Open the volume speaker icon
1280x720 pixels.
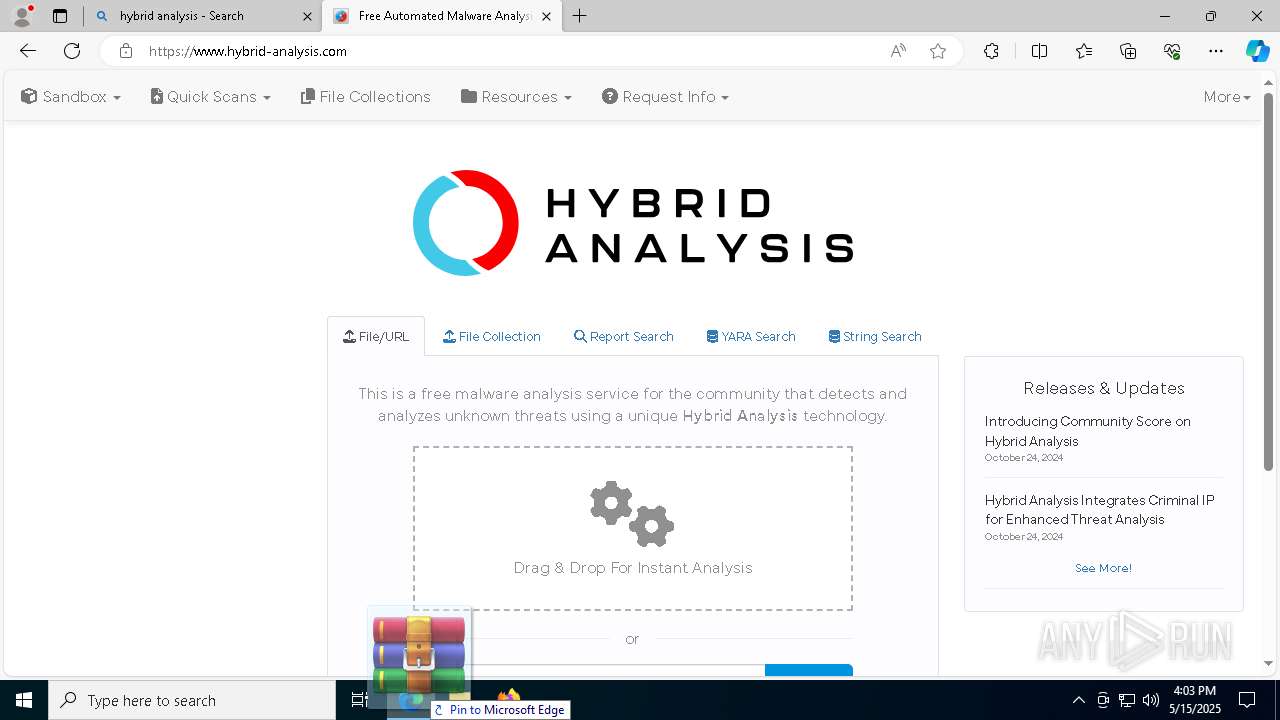(x=1151, y=700)
